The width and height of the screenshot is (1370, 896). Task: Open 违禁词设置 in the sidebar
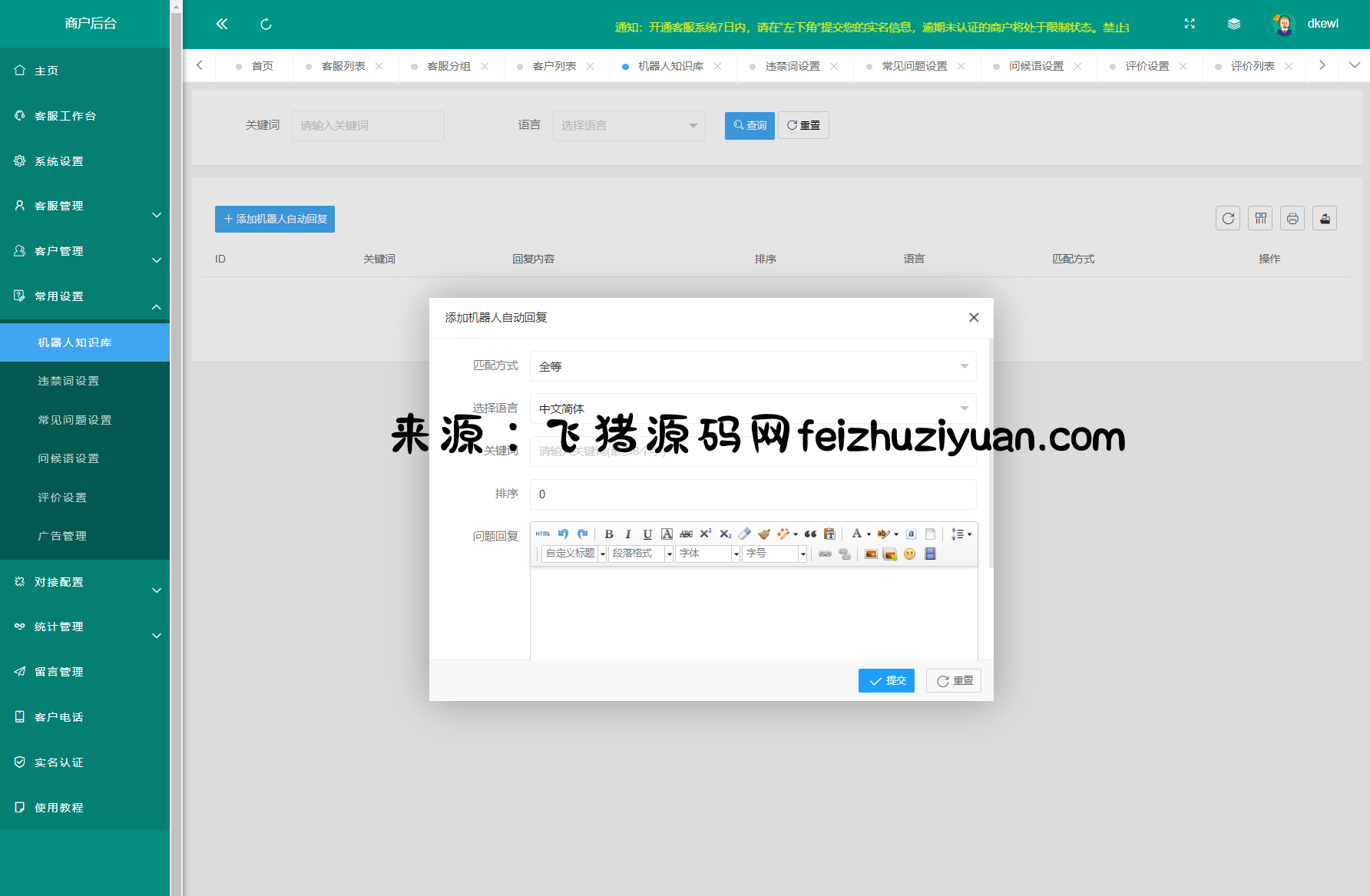point(68,381)
